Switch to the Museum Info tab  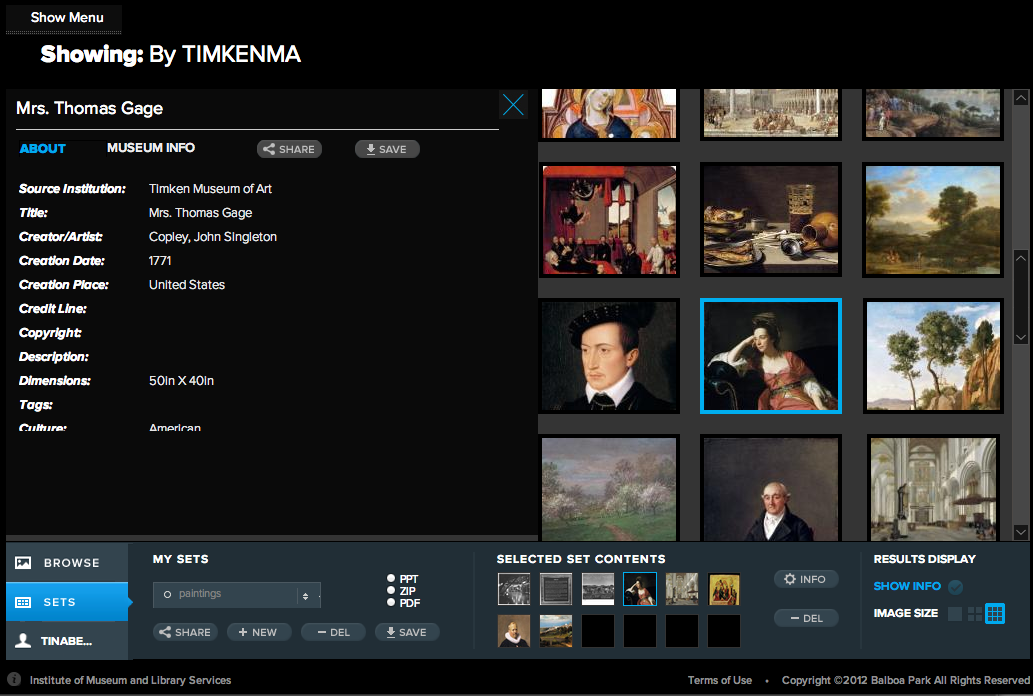point(151,148)
